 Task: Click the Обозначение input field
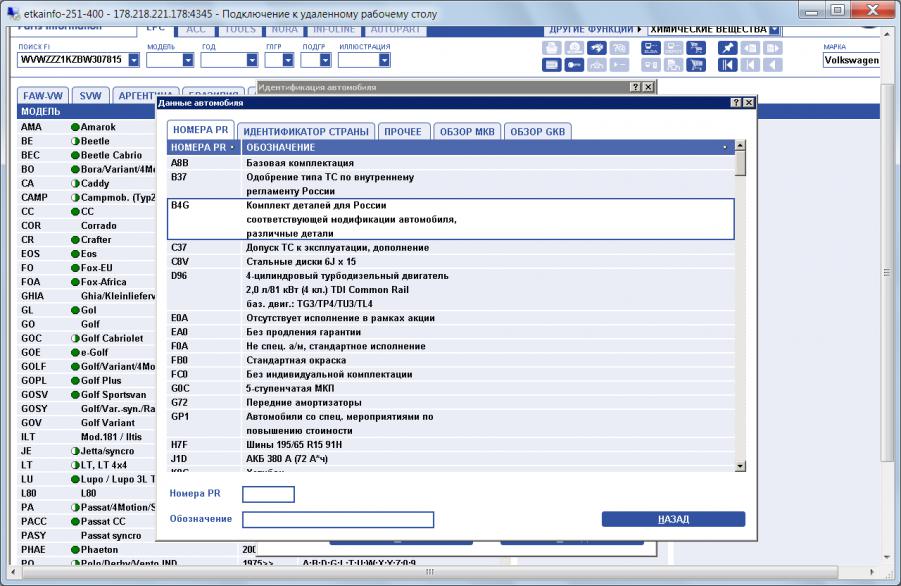pos(338,520)
